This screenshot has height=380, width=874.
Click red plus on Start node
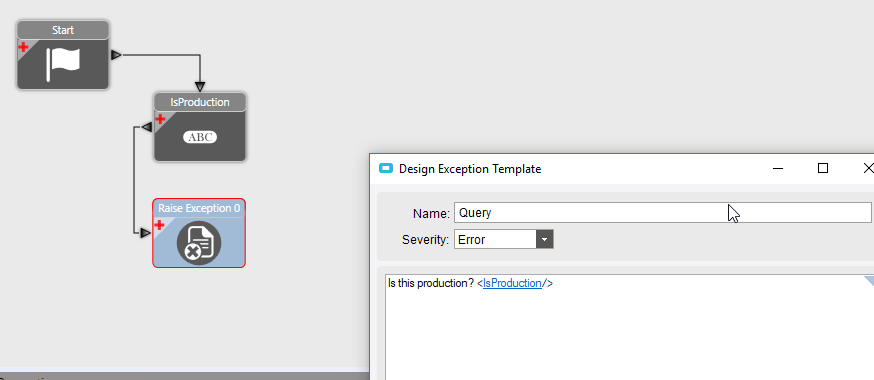(x=23, y=46)
